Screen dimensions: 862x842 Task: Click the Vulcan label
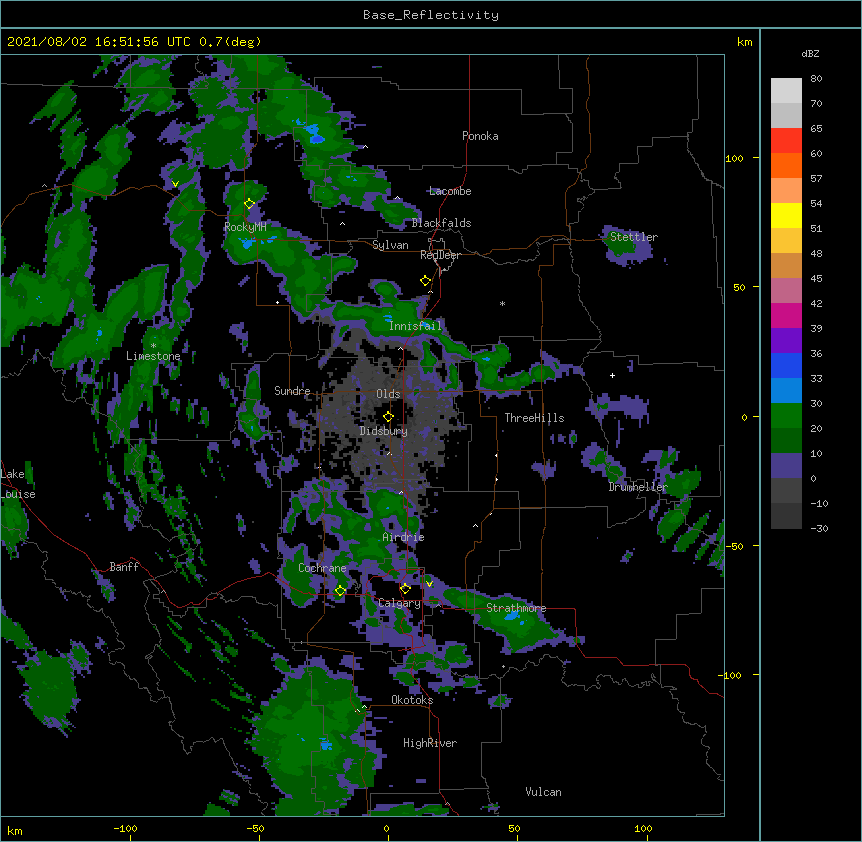543,792
